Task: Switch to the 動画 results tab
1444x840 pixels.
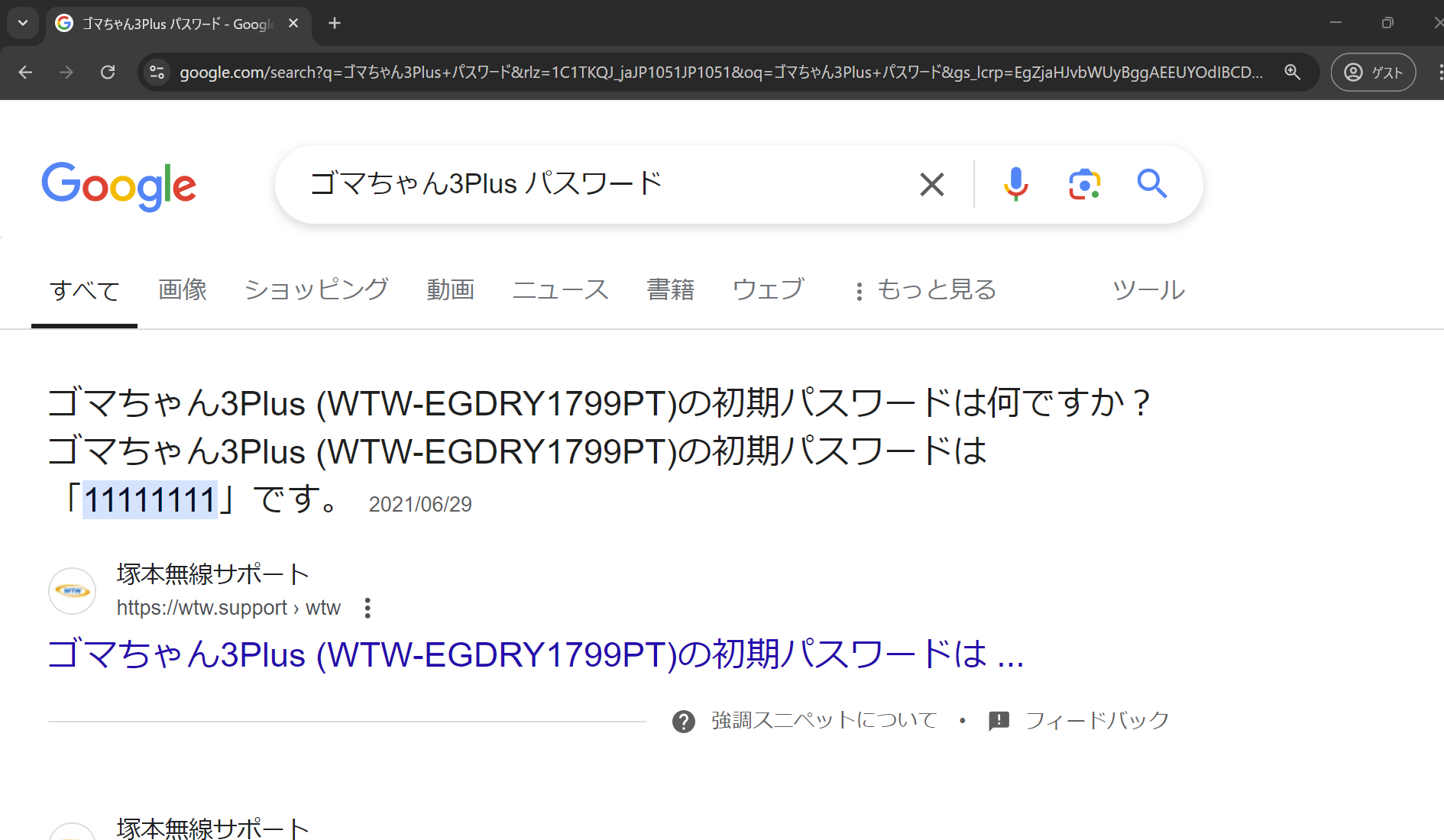Action: [451, 289]
